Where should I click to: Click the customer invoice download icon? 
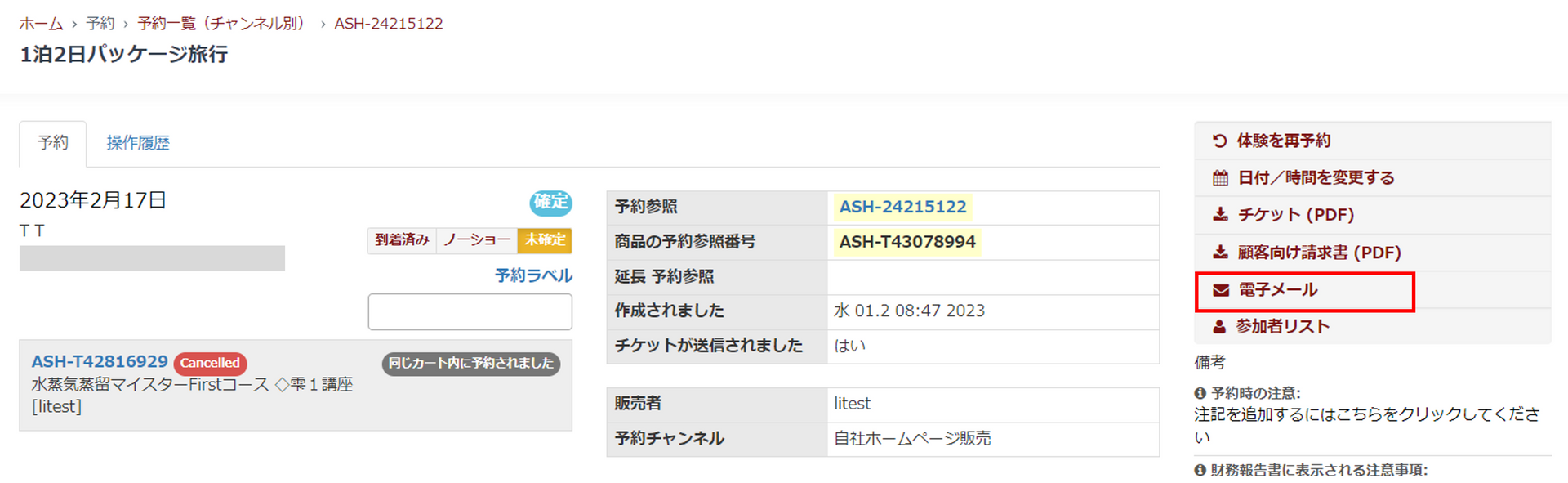pyautogui.click(x=1220, y=252)
